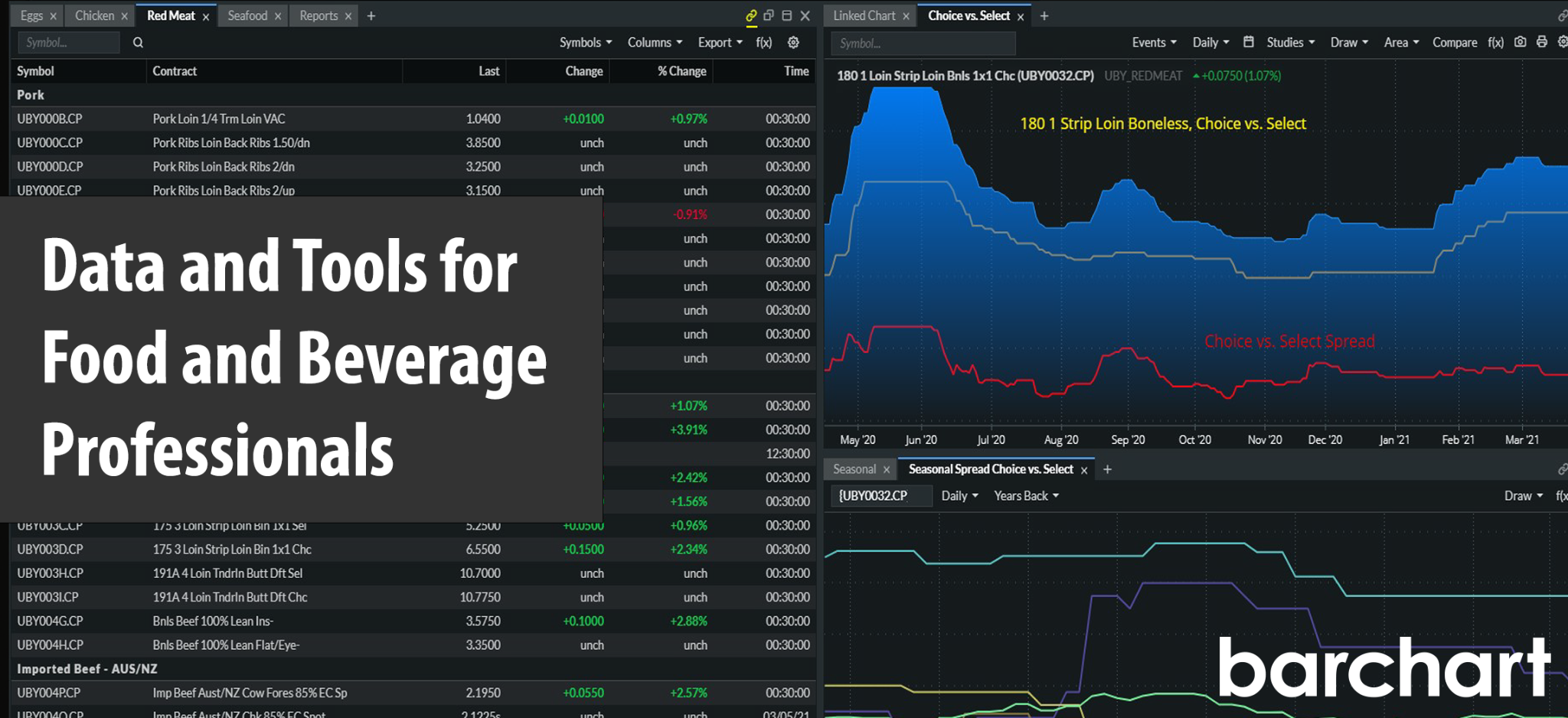Open the watchlist f(x) expression tool
The width and height of the screenshot is (1568, 718).
764,43
